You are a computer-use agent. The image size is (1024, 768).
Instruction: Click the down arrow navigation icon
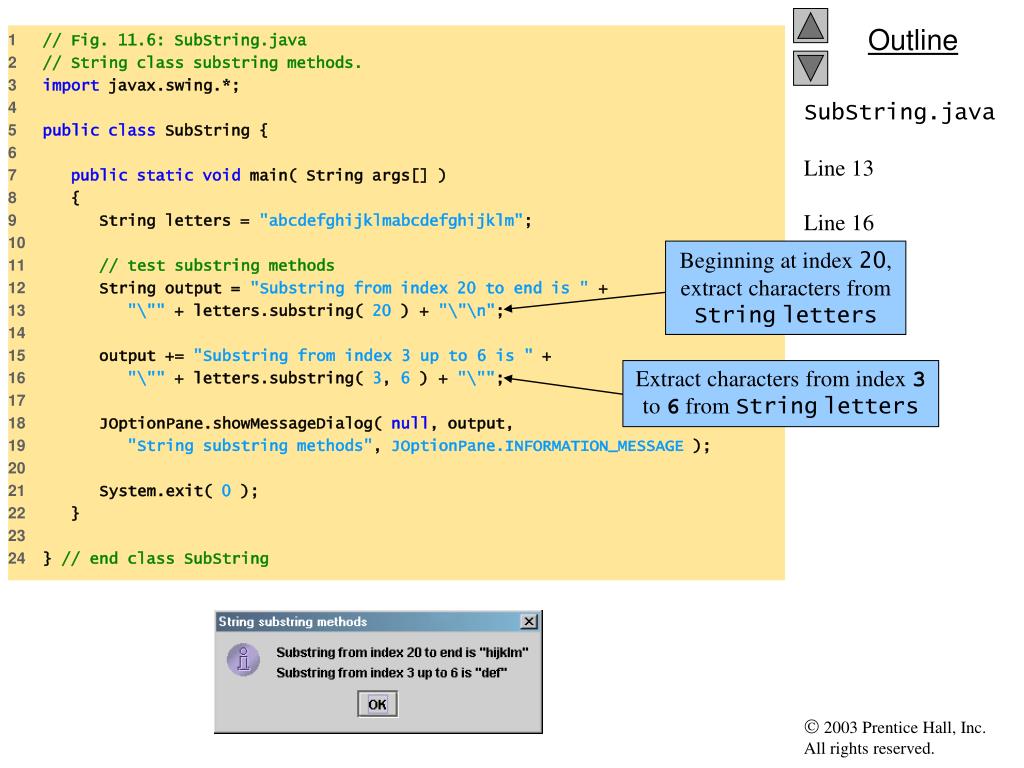(810, 68)
